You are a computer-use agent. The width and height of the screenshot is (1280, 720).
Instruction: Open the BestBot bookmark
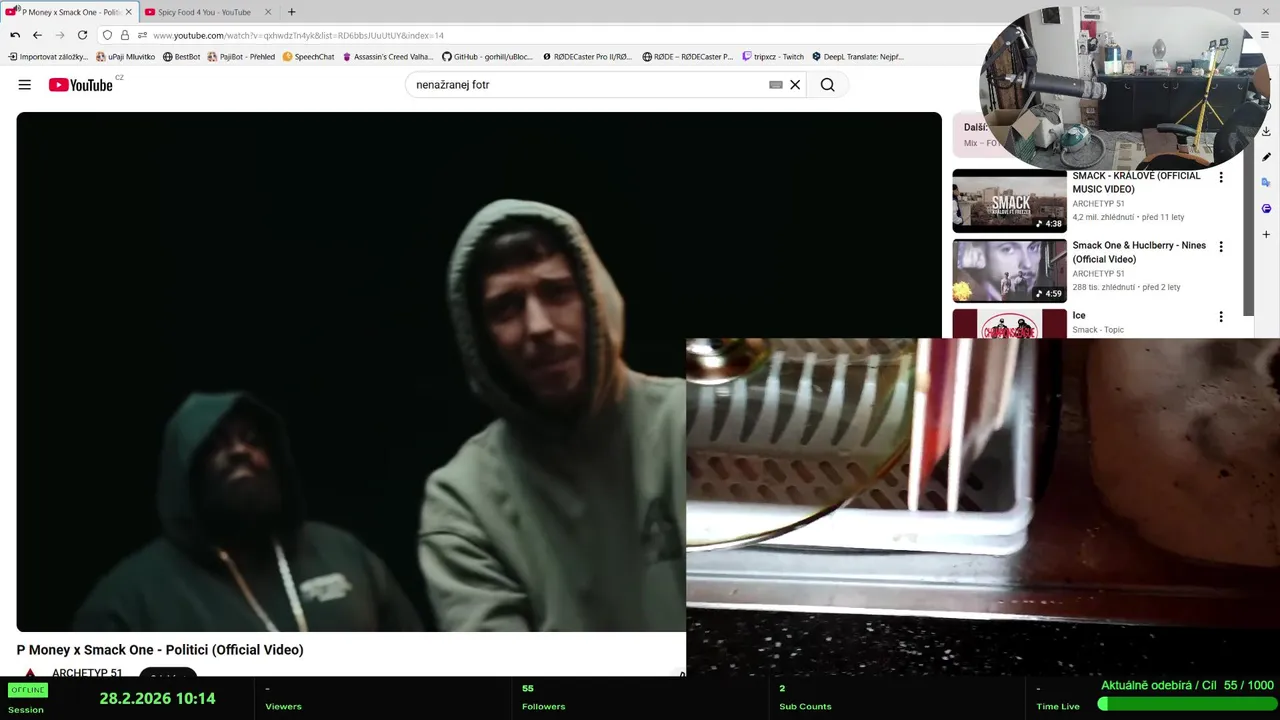(x=181, y=57)
